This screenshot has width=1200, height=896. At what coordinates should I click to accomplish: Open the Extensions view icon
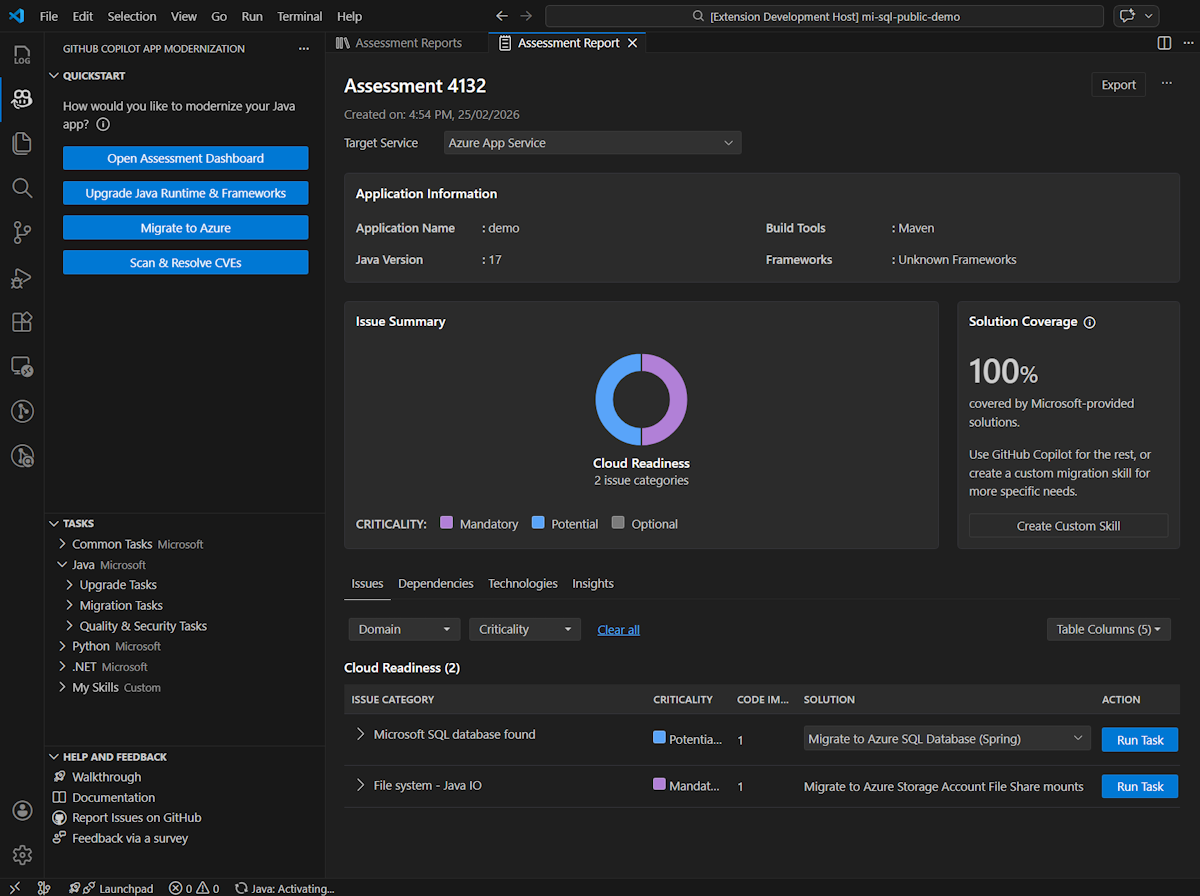tap(22, 322)
